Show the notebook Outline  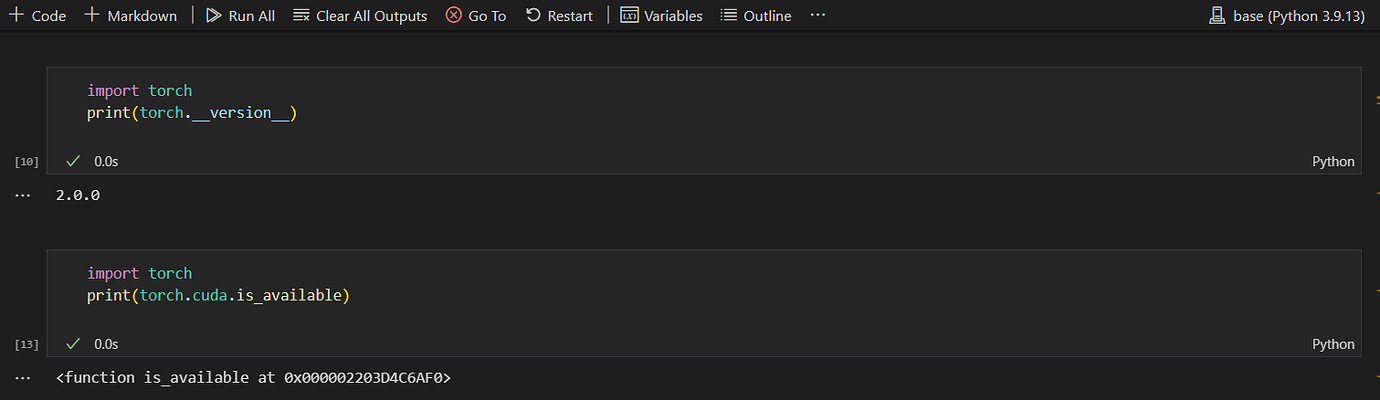pyautogui.click(x=756, y=16)
